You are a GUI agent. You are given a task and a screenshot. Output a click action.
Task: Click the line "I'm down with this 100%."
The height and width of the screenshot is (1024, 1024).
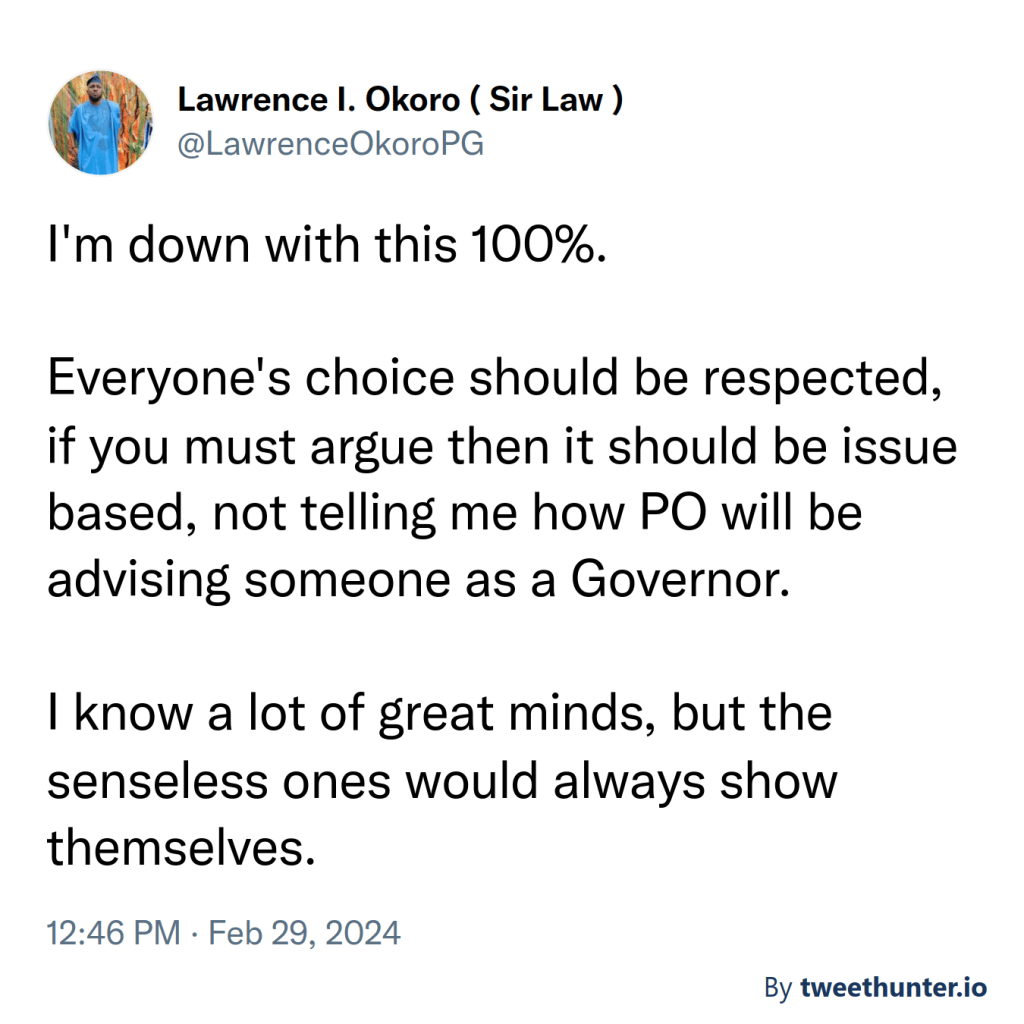[327, 244]
